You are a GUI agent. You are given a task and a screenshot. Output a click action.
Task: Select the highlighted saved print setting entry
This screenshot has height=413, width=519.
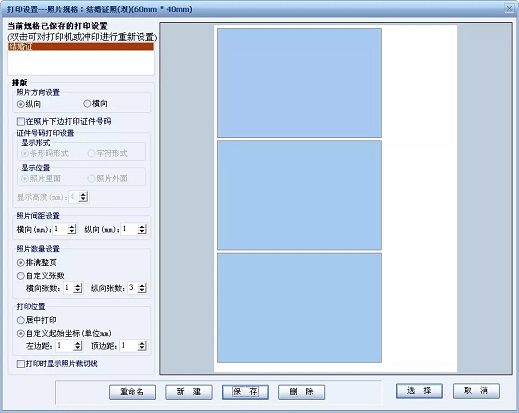tap(81, 47)
